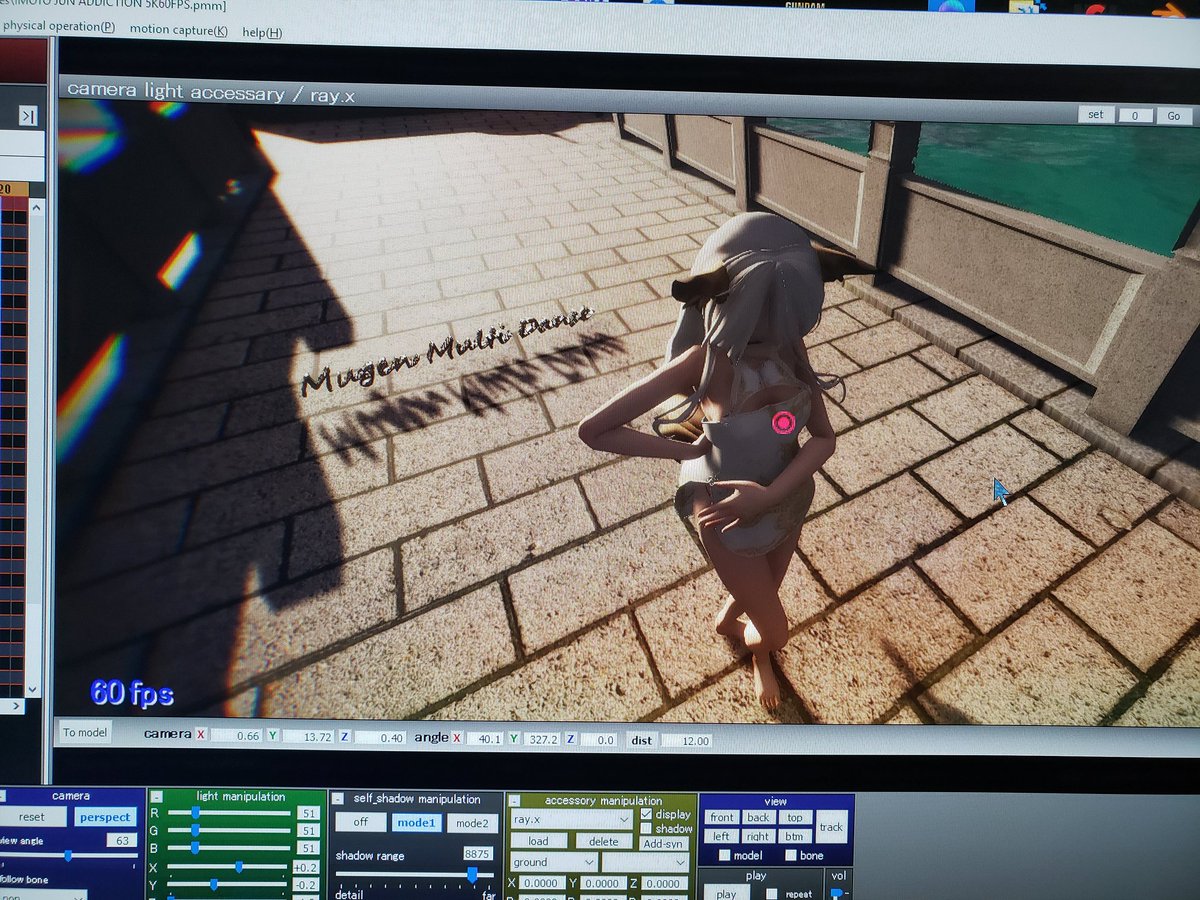
Task: Click the timeline scrollbar down arrow
Action: [x=31, y=689]
